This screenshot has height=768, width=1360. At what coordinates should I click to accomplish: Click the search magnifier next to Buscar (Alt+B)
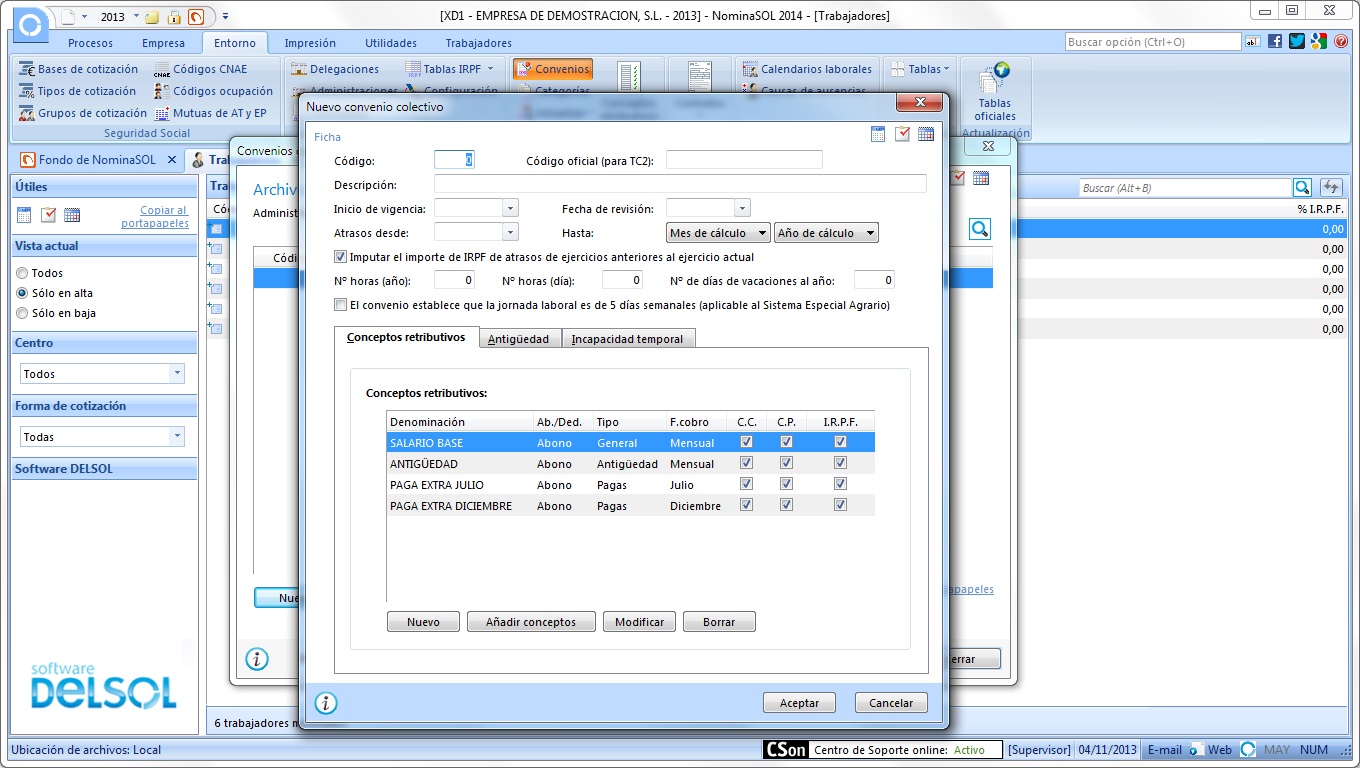pyautogui.click(x=1302, y=187)
